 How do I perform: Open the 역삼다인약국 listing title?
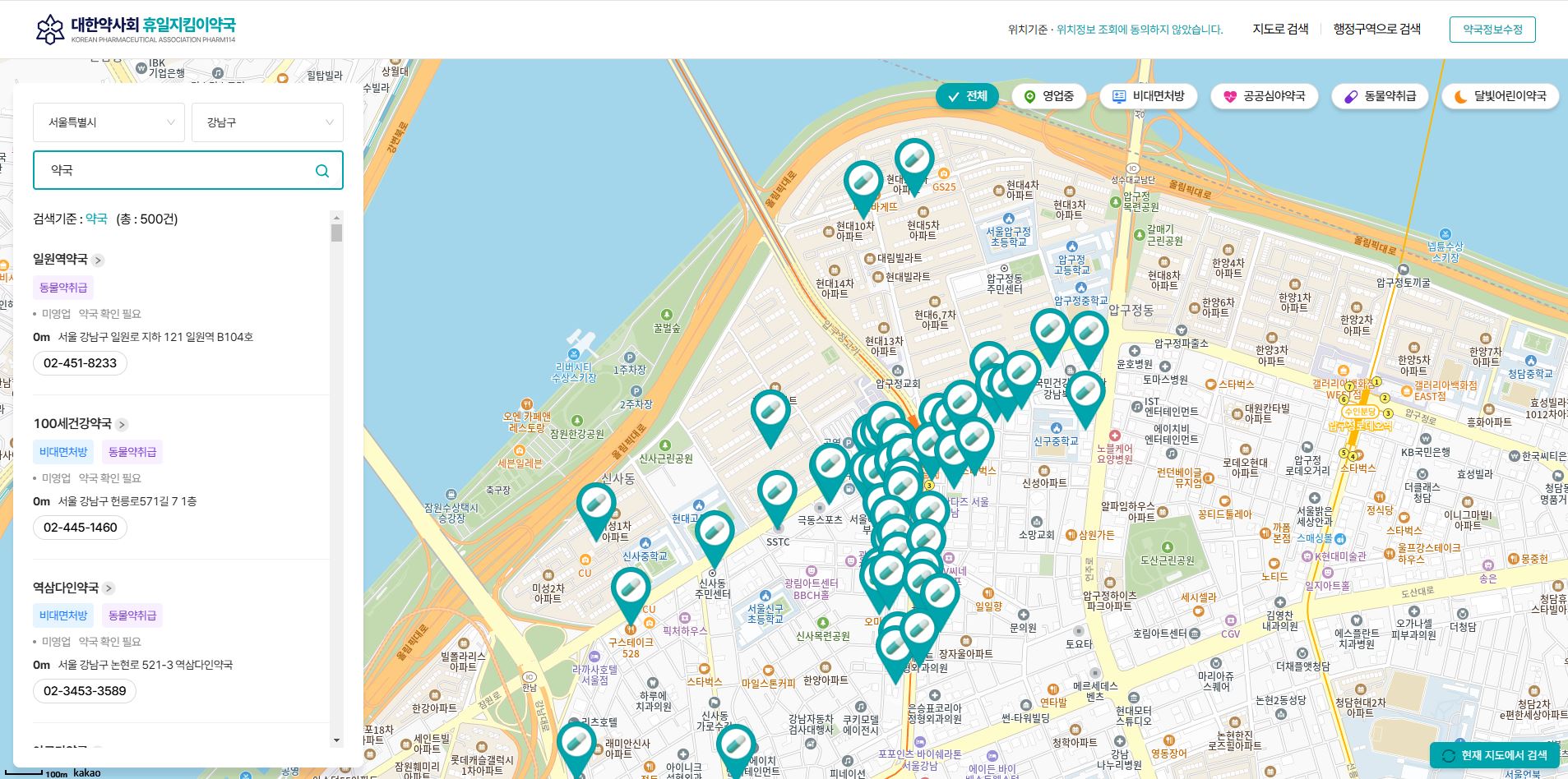pos(66,588)
